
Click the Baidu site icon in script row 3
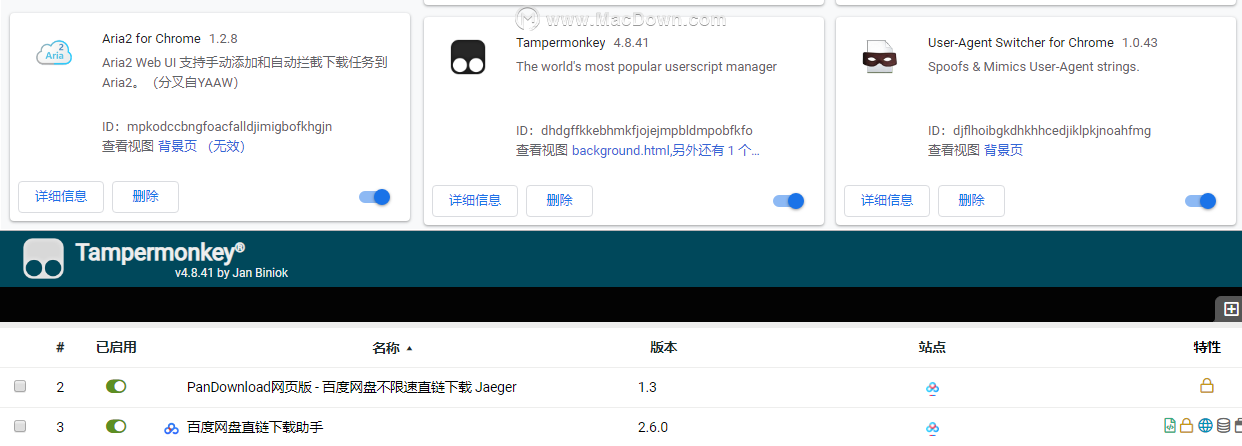(x=932, y=428)
